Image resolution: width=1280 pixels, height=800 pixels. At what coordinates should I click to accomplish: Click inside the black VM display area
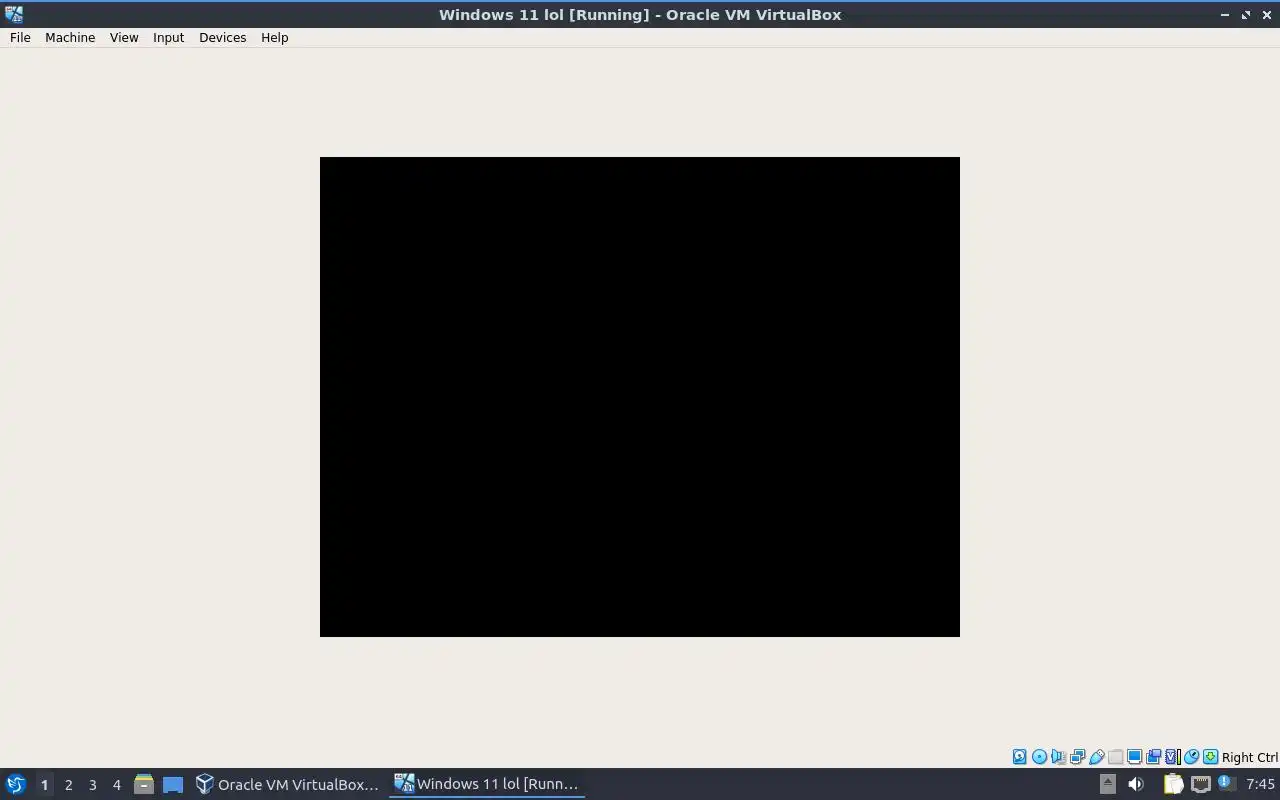point(640,397)
